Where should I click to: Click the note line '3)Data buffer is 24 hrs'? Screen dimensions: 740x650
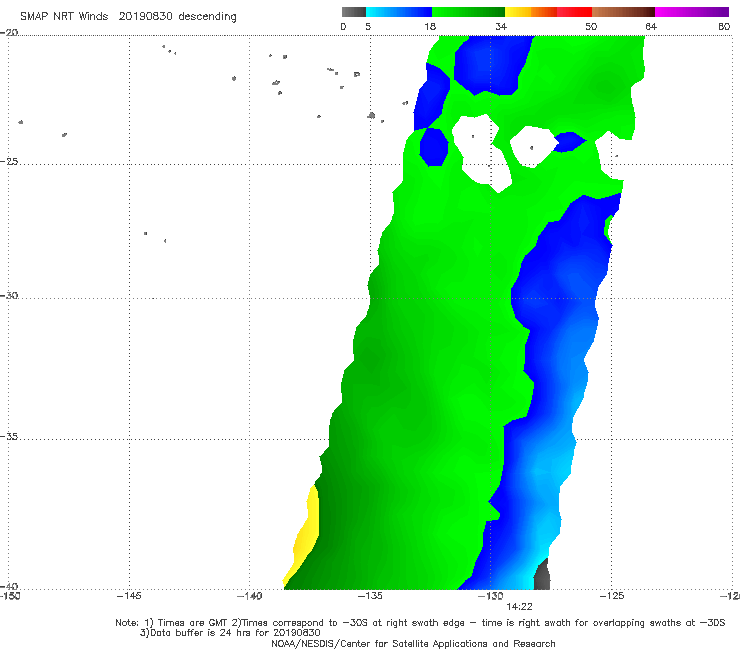(x=230, y=633)
